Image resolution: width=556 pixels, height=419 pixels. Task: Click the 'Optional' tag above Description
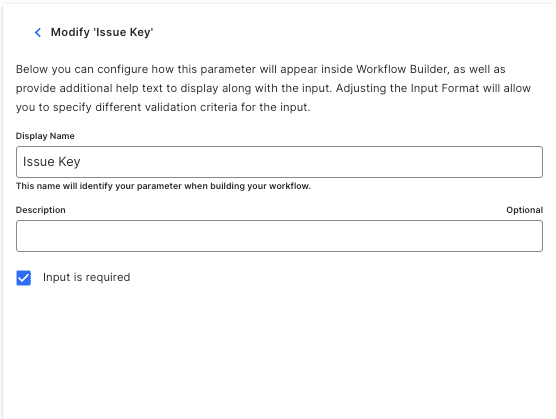click(524, 210)
